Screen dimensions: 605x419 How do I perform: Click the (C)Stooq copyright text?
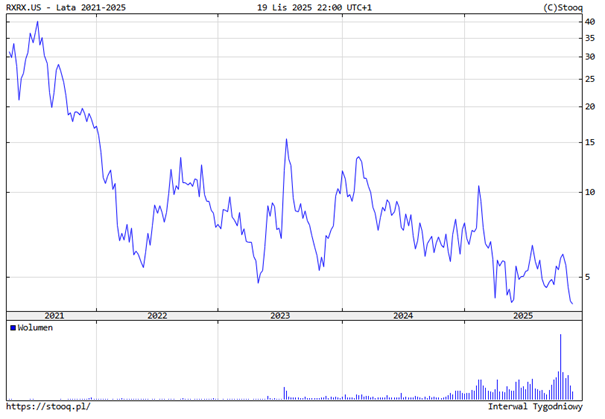(x=563, y=7)
